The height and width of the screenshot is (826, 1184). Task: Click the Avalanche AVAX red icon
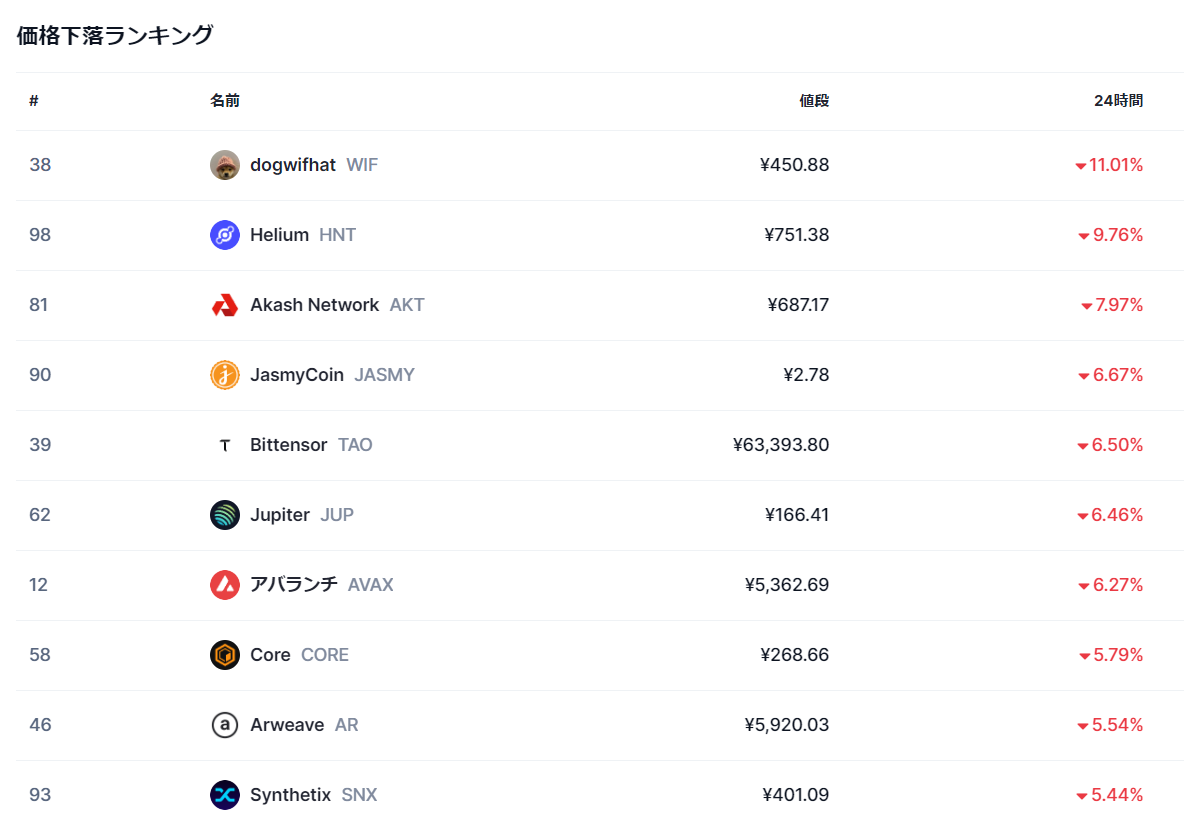coord(225,585)
